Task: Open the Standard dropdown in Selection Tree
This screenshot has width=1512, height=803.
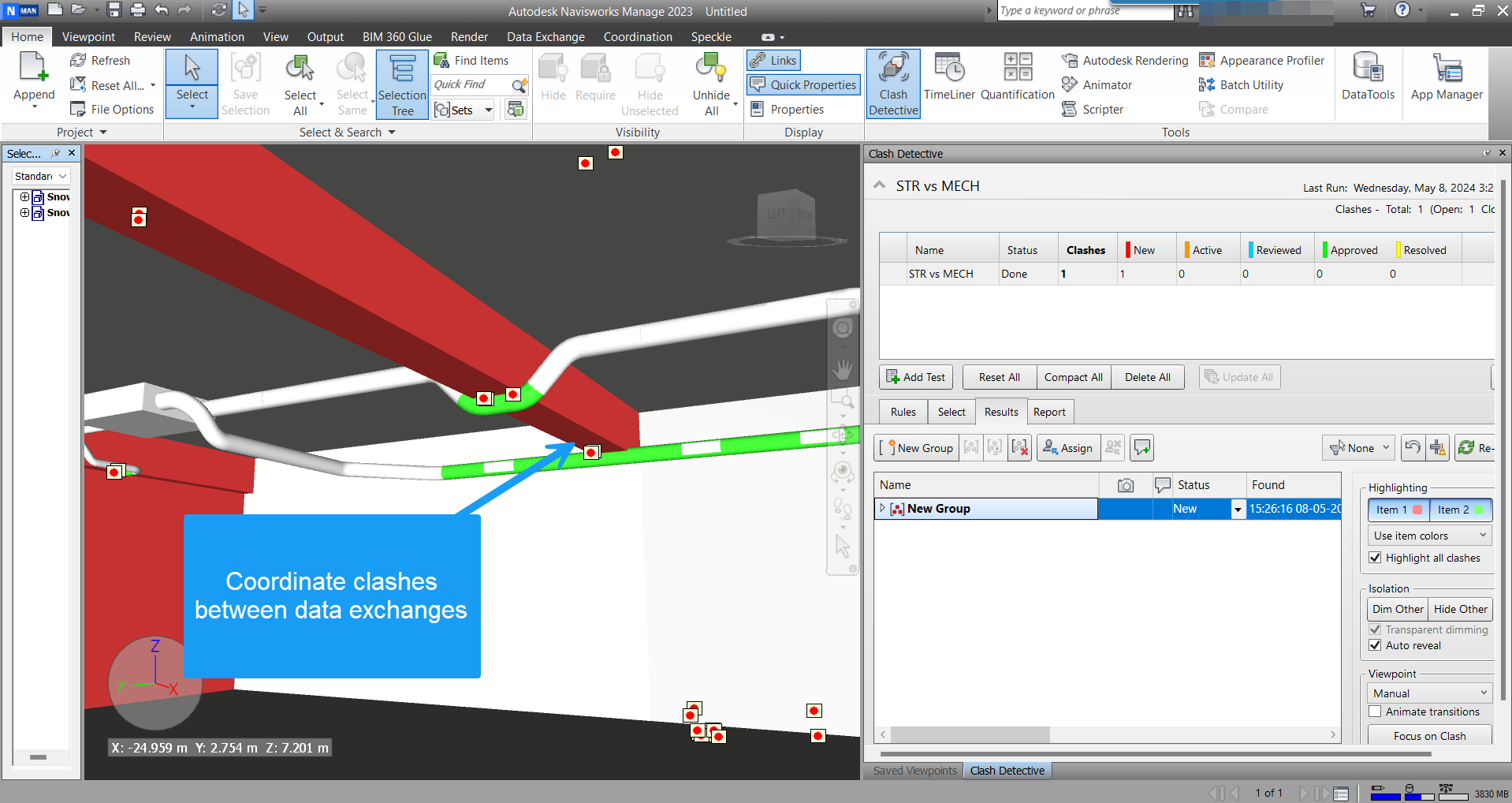Action: click(41, 176)
